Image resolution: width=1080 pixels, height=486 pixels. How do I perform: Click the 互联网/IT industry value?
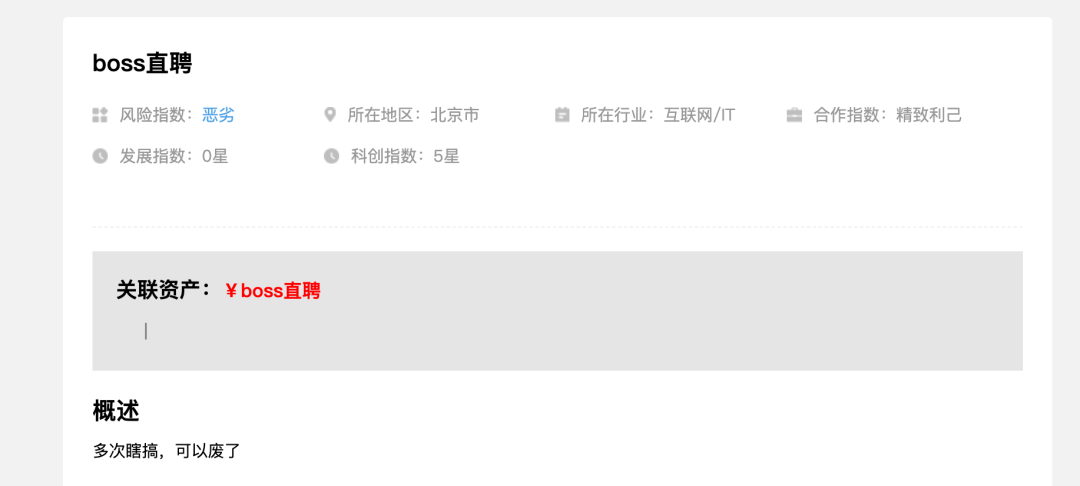click(700, 115)
